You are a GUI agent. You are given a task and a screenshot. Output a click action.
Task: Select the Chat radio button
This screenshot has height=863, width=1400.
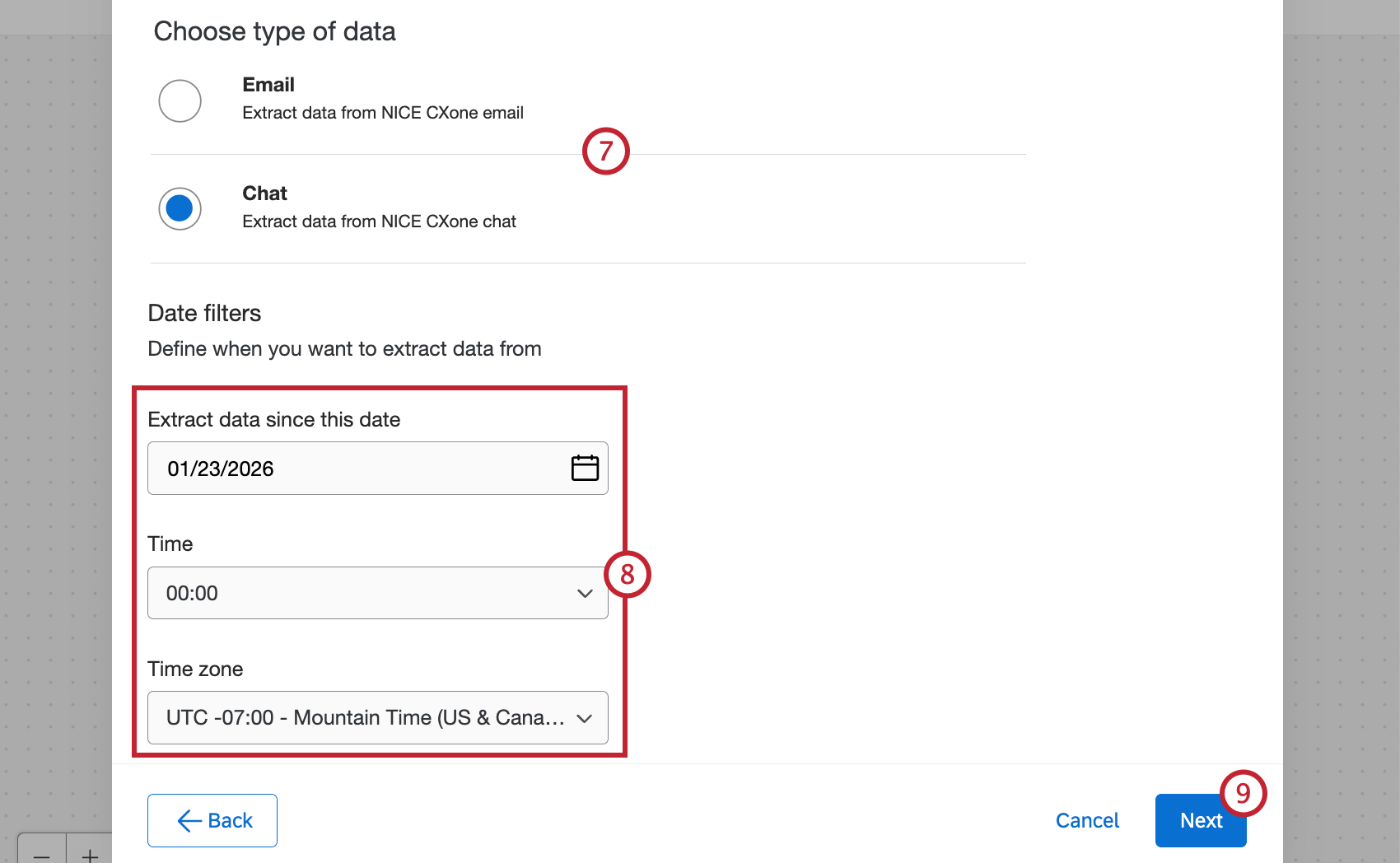coord(180,209)
